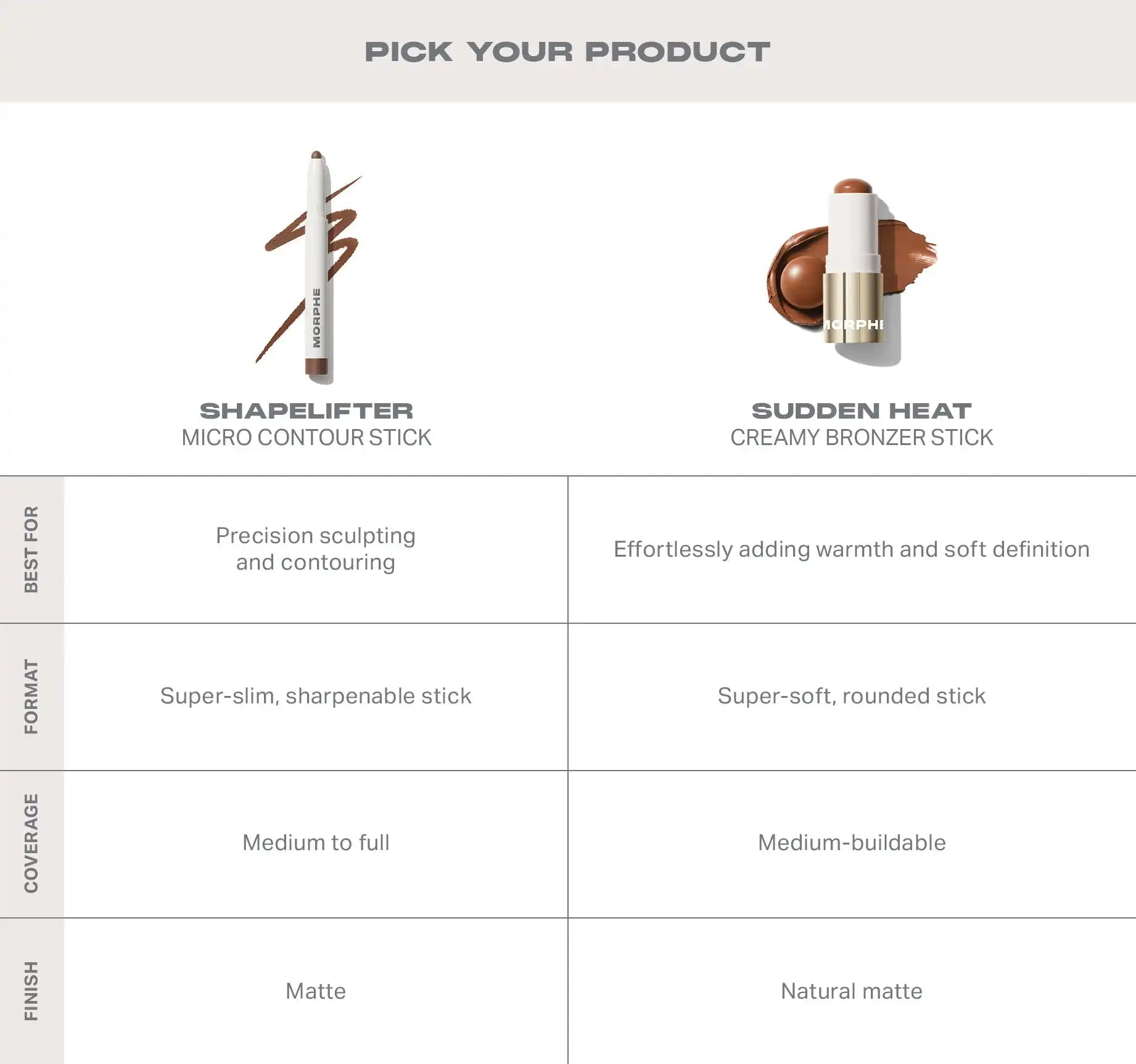
Task: Click the Precision sculpting and contouring cell
Action: point(316,549)
